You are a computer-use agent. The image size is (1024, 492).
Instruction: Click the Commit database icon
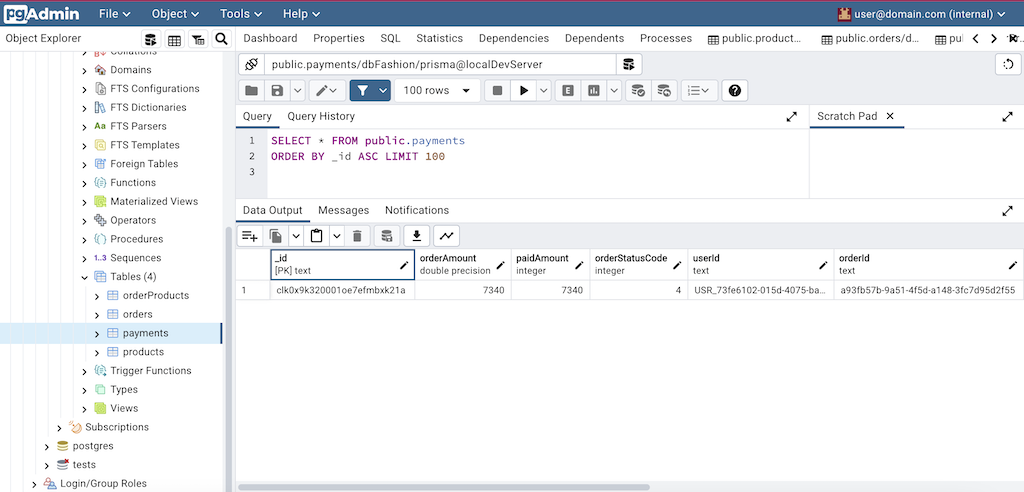(638, 91)
